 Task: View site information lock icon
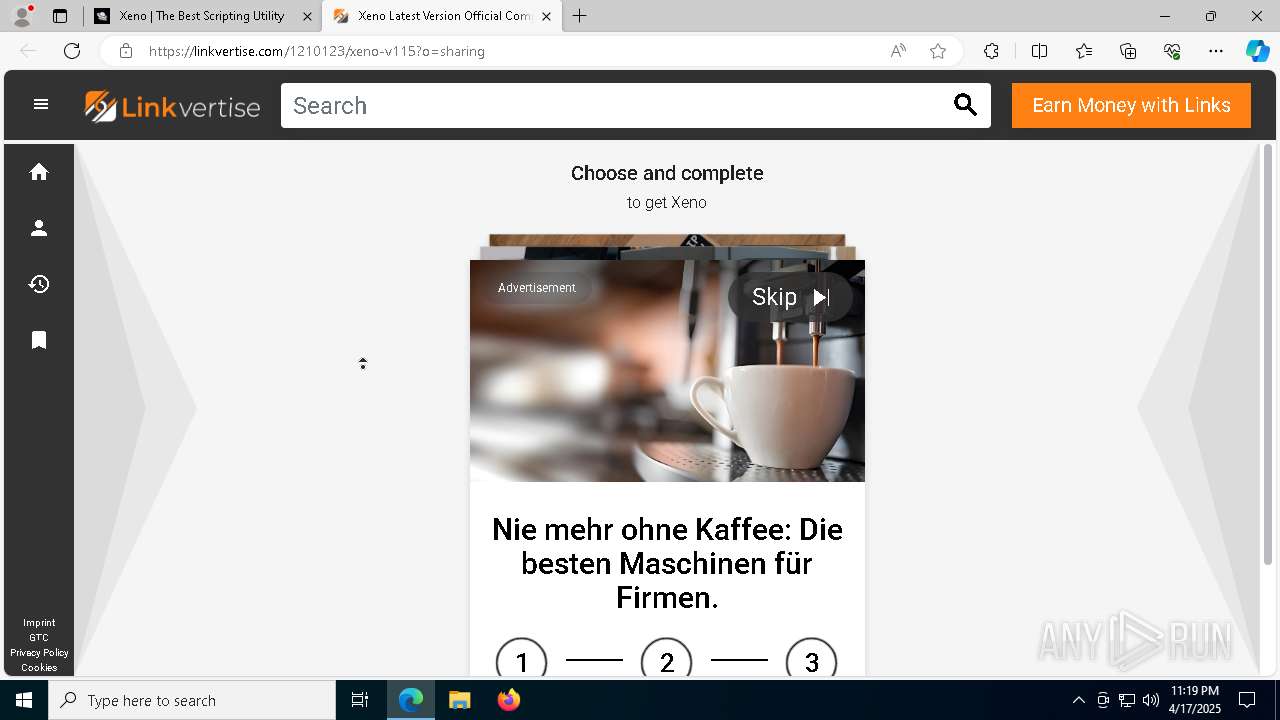point(126,51)
